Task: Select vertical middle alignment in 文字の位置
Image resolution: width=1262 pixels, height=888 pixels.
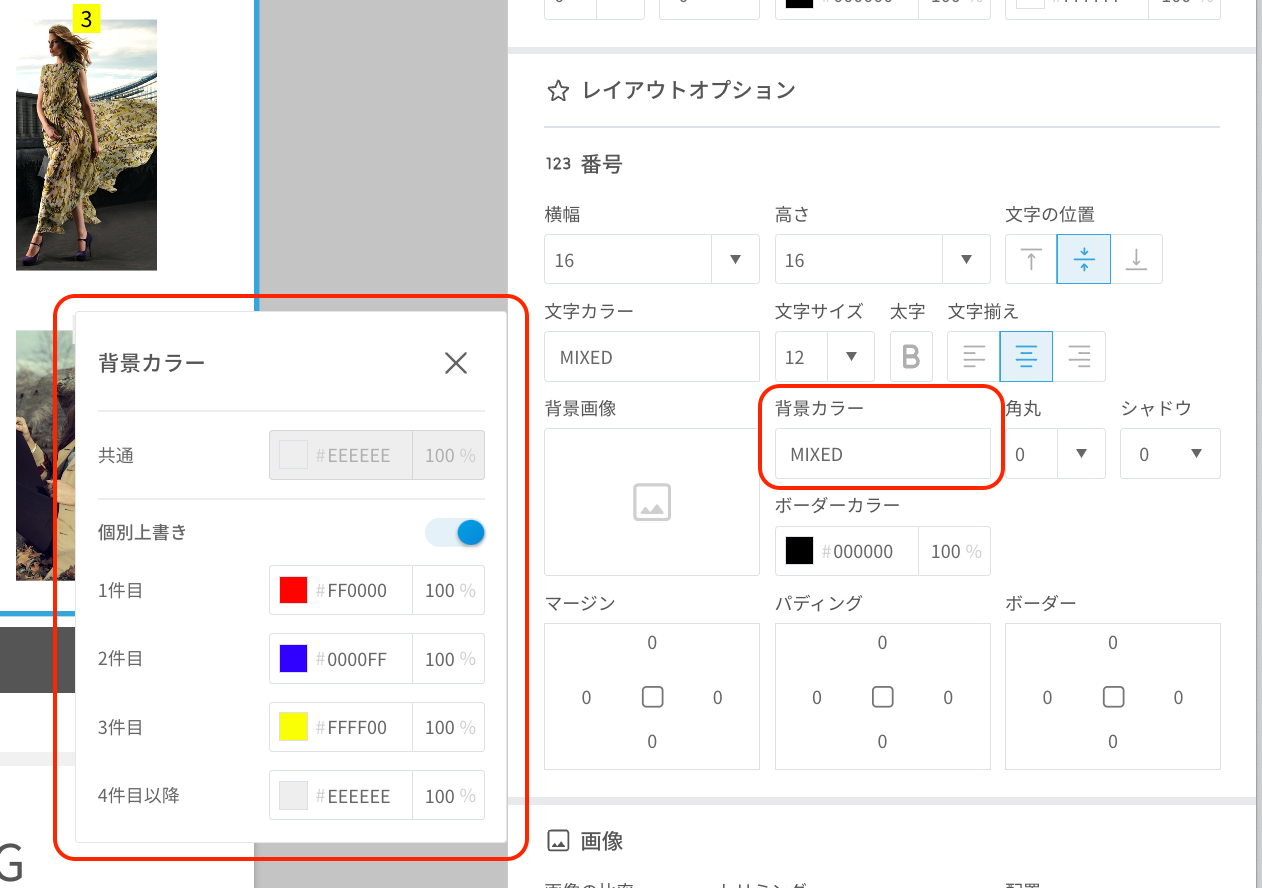Action: [x=1084, y=260]
